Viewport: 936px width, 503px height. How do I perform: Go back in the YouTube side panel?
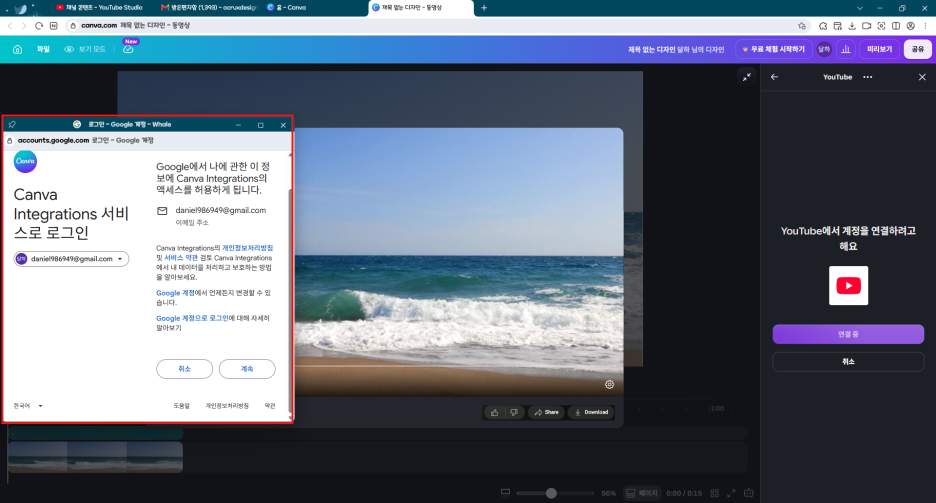click(x=774, y=77)
